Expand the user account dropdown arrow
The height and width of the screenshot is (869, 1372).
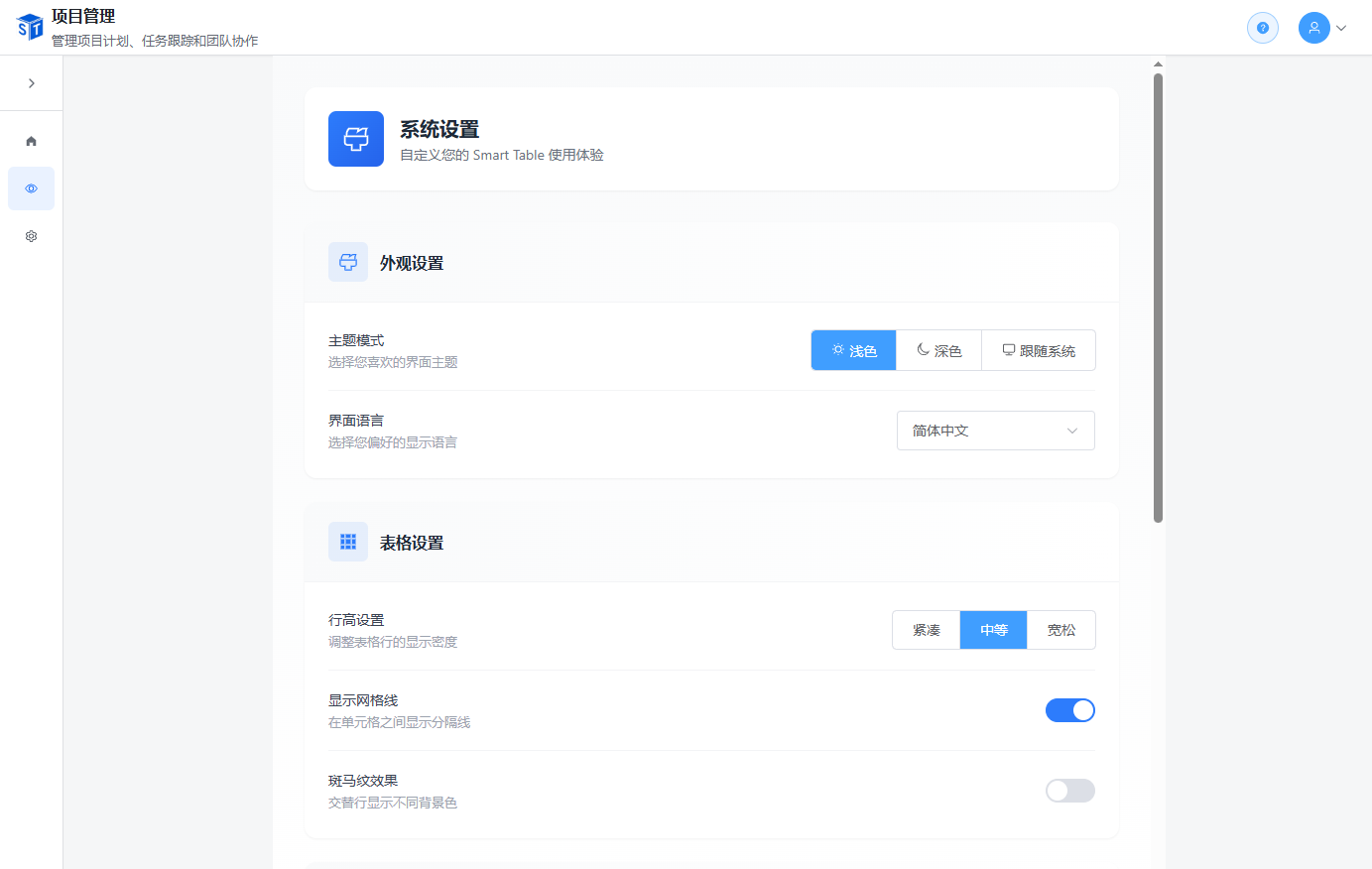[x=1341, y=28]
